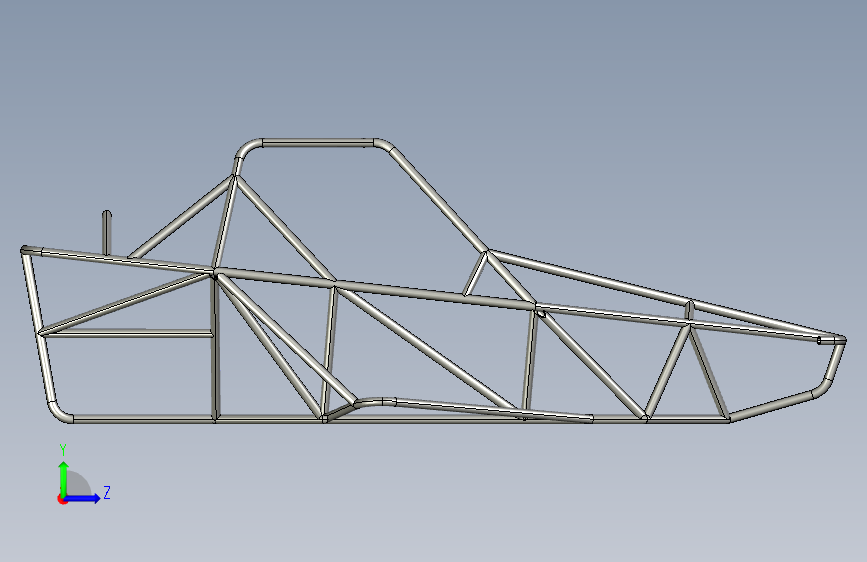Click the 'Z' label of the coordinate triad

pyautogui.click(x=107, y=492)
